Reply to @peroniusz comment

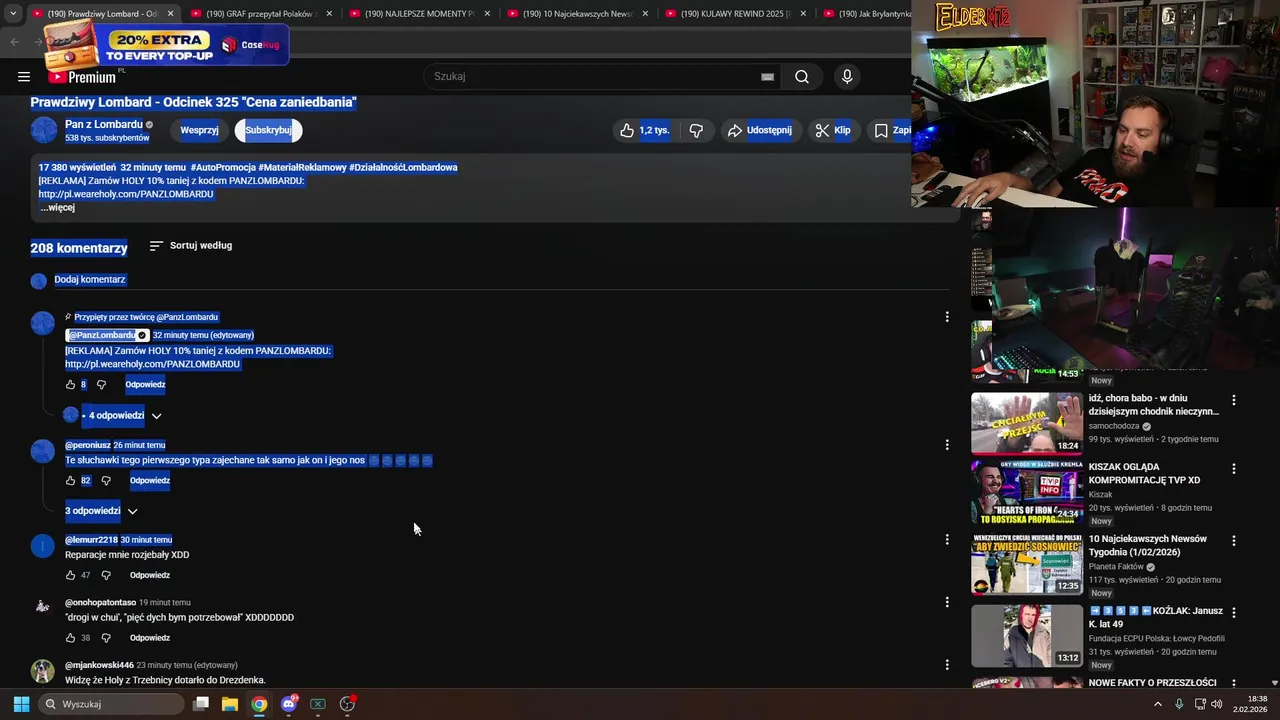pos(150,480)
